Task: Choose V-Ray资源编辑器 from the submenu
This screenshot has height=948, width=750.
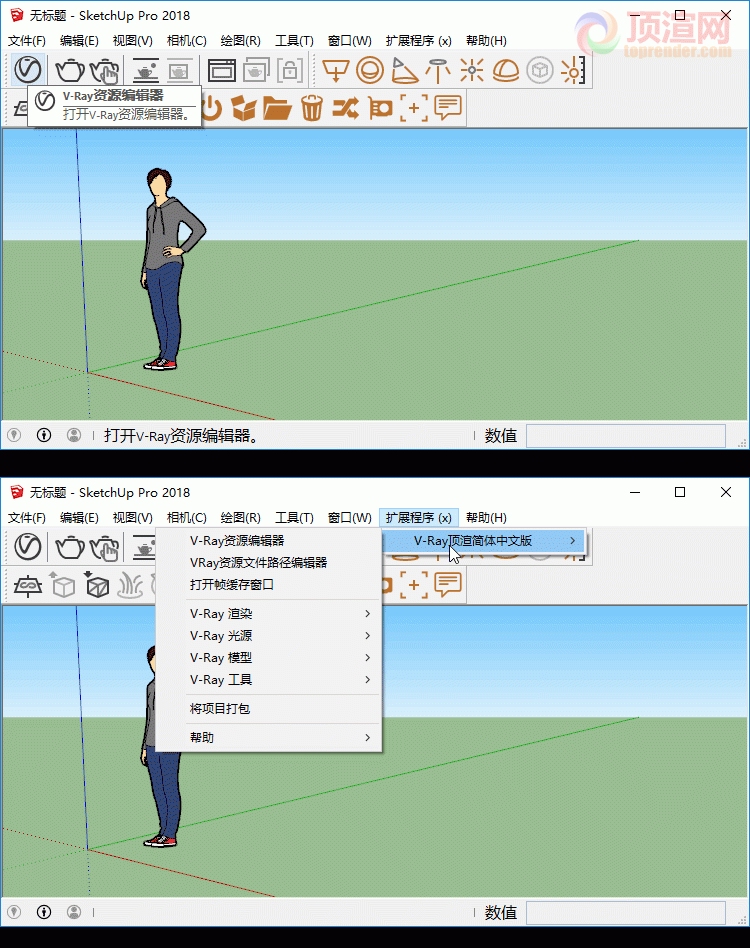Action: [x=269, y=541]
